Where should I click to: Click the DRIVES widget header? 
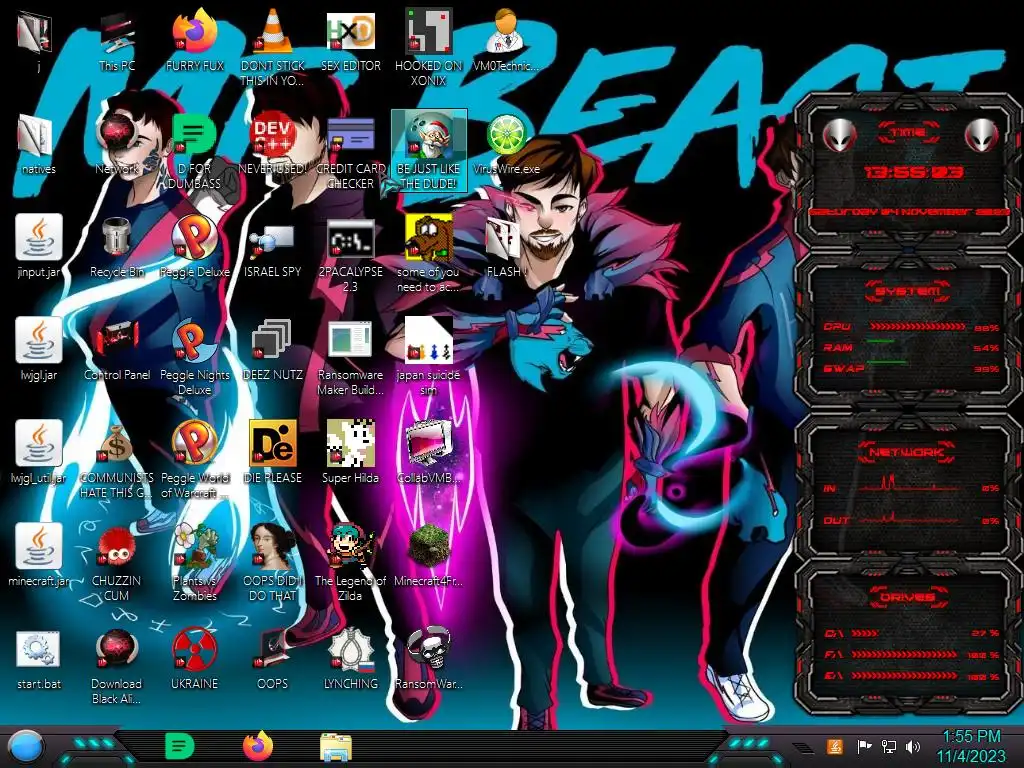click(x=907, y=597)
